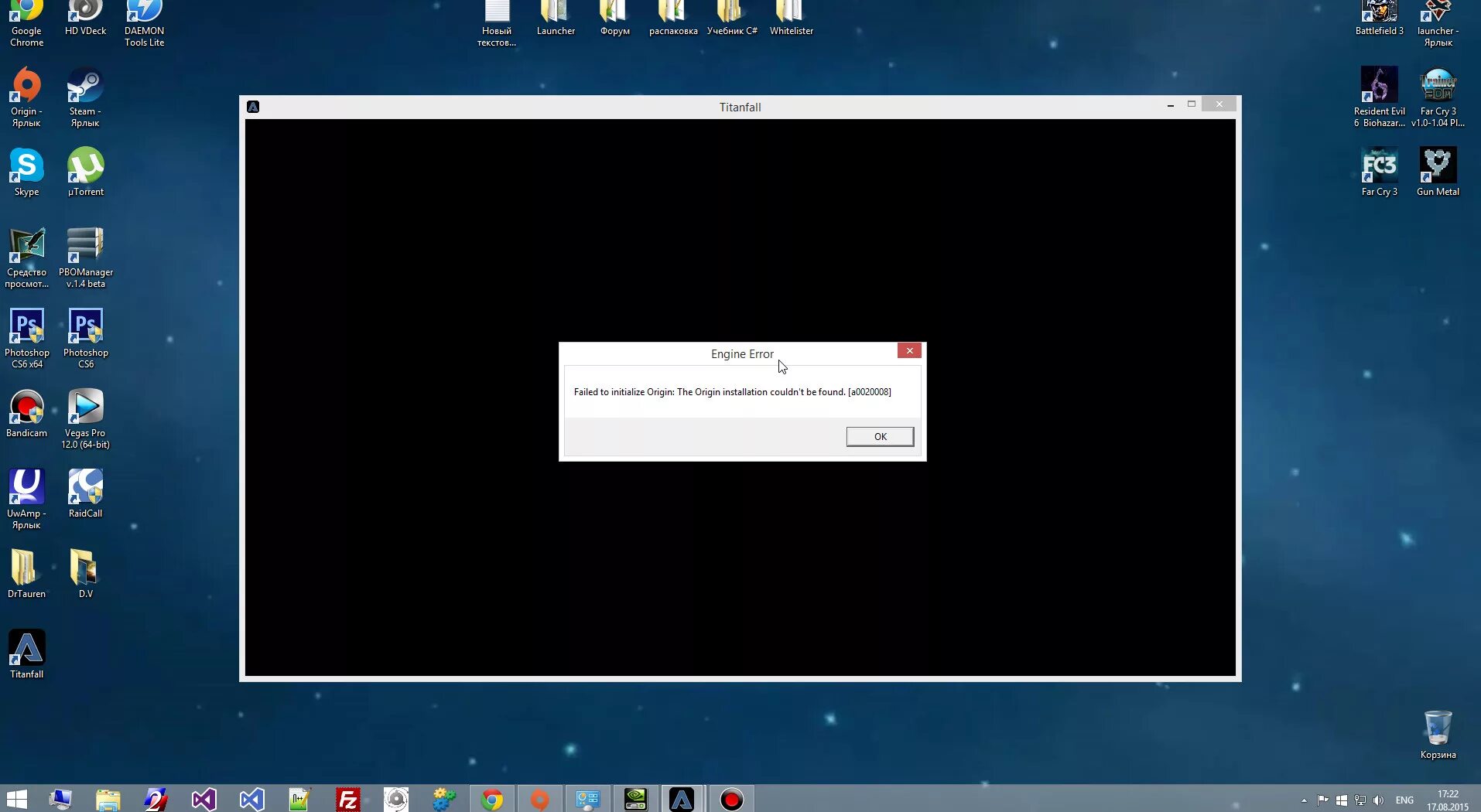
Task: Select the Средство просмот... desktop icon
Action: point(26,258)
